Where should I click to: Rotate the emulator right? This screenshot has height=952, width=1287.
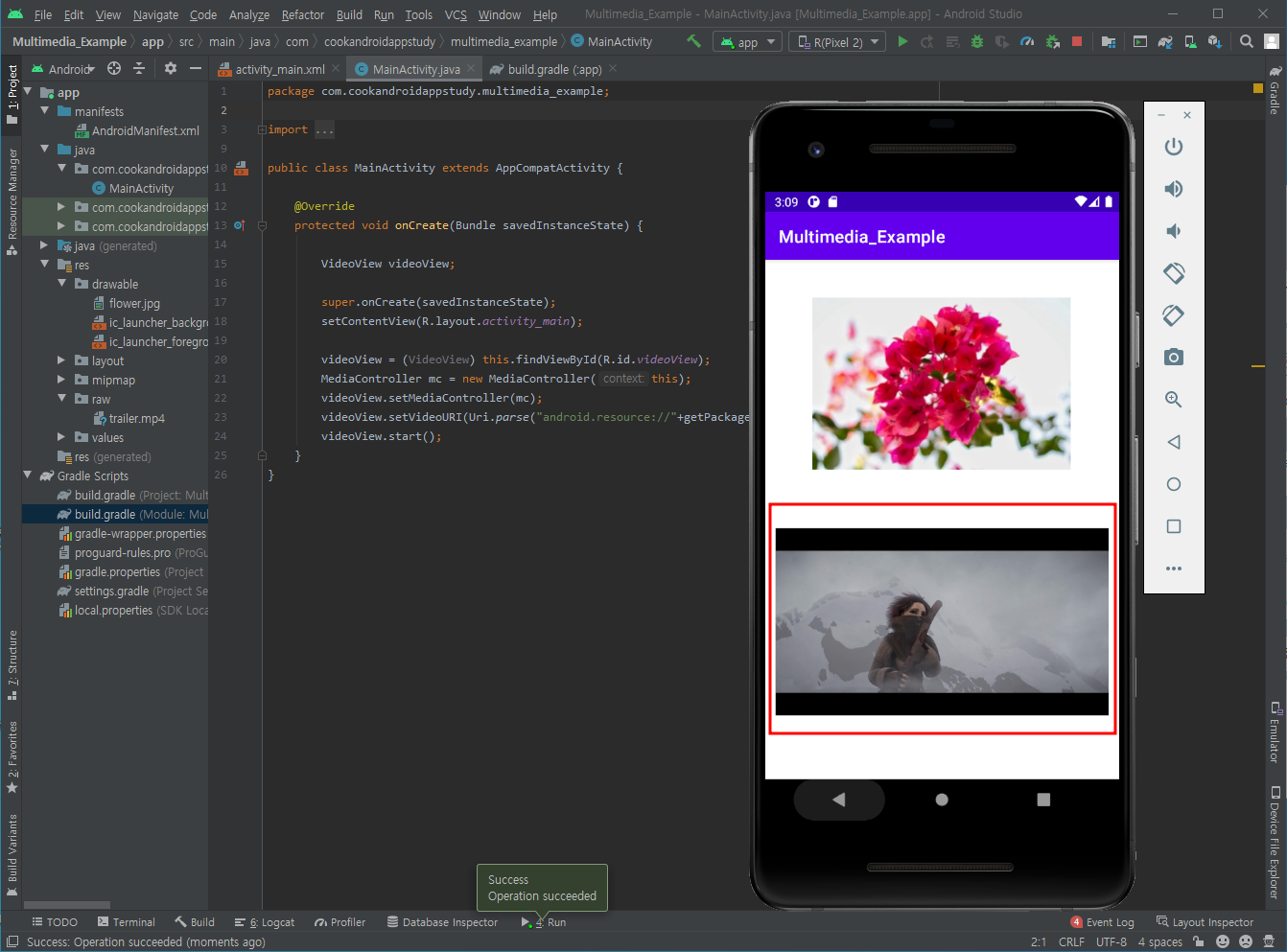(x=1174, y=315)
